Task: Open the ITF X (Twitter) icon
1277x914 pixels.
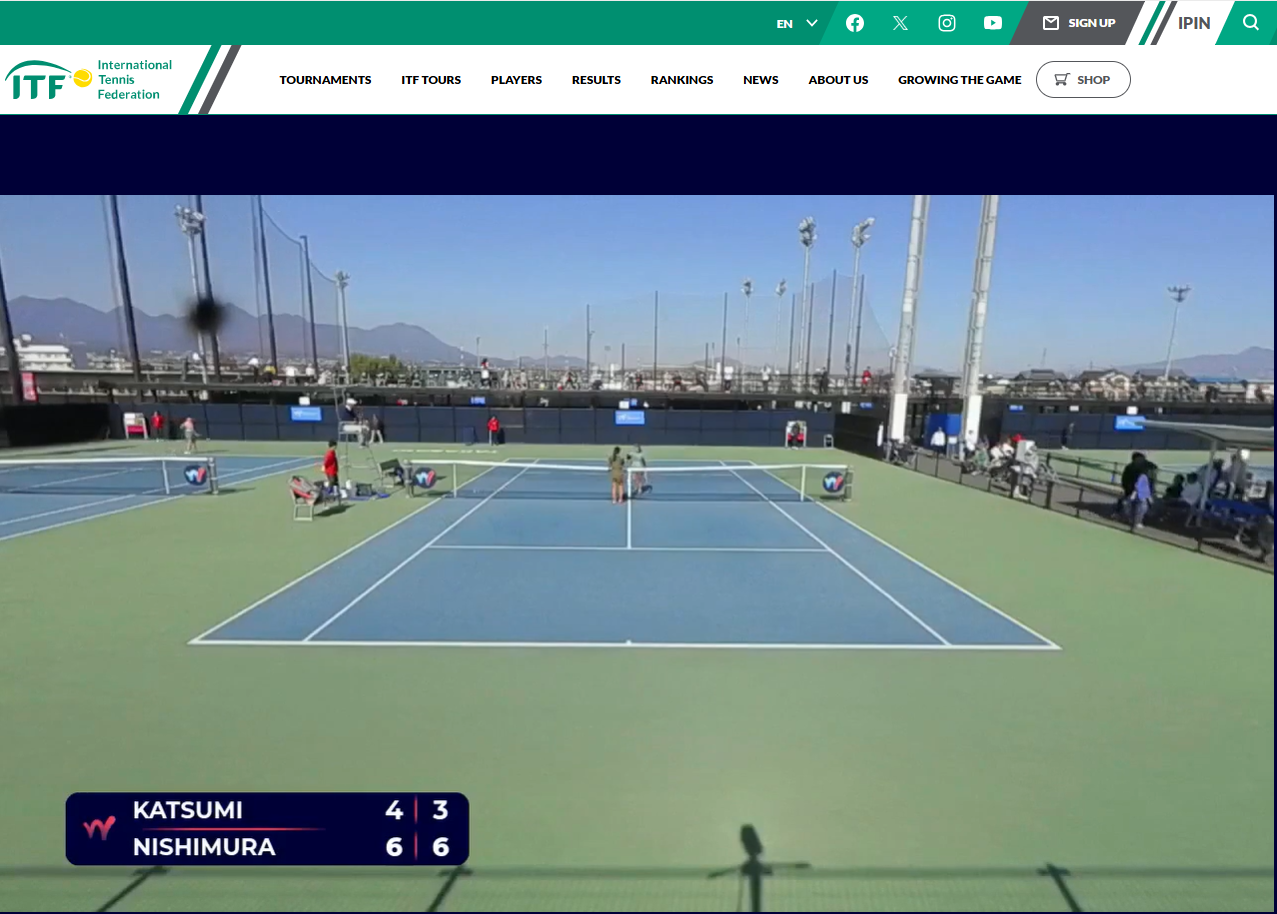Action: coord(900,23)
